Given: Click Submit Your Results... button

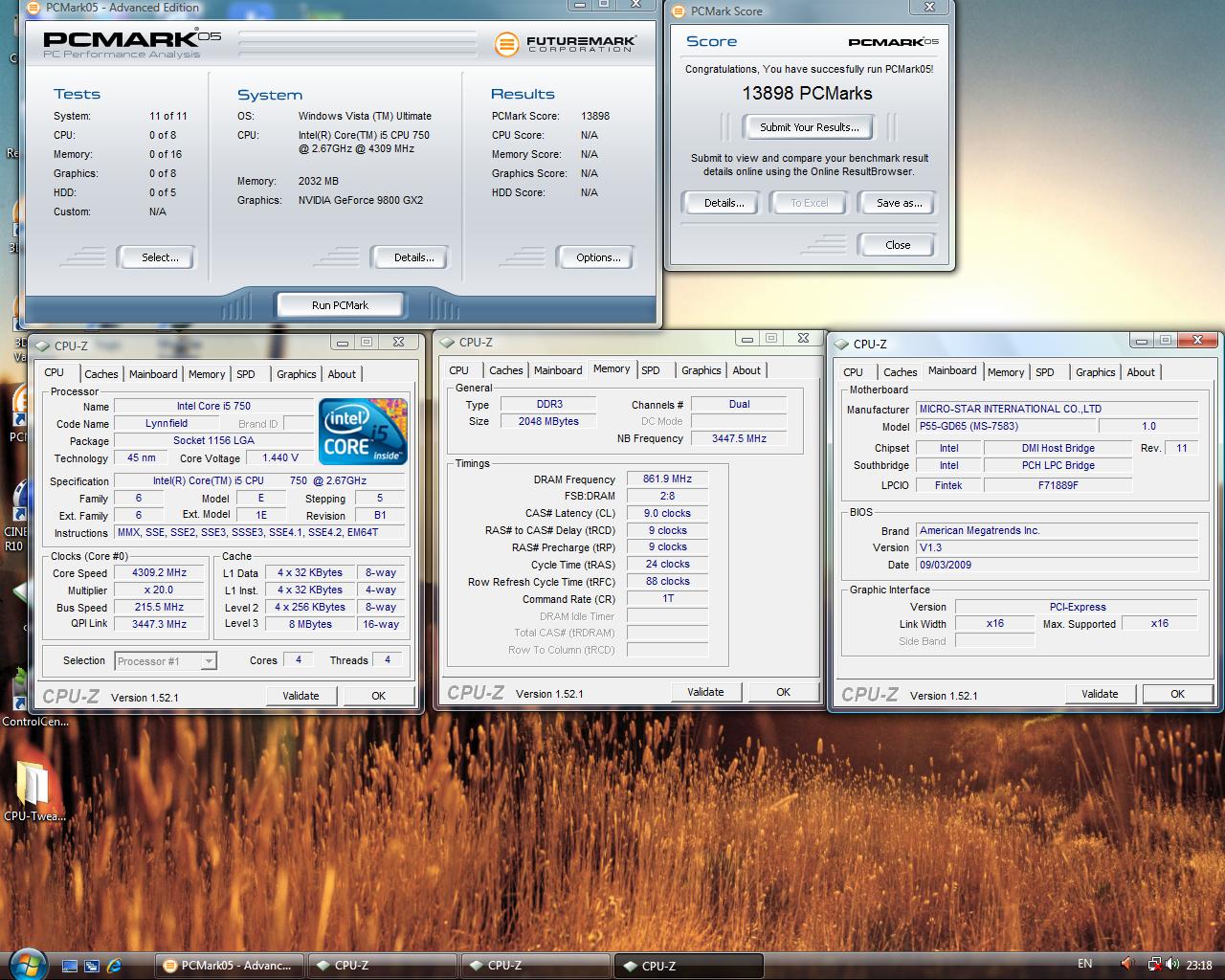Looking at the screenshot, I should pyautogui.click(x=810, y=126).
